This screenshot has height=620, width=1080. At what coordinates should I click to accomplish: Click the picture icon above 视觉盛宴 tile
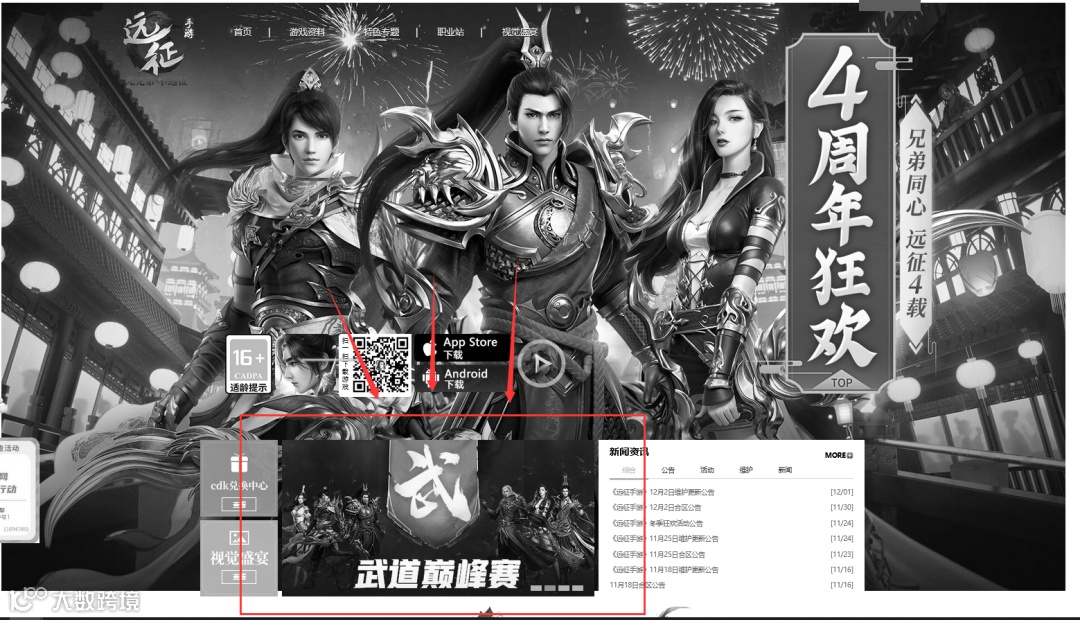(239, 537)
